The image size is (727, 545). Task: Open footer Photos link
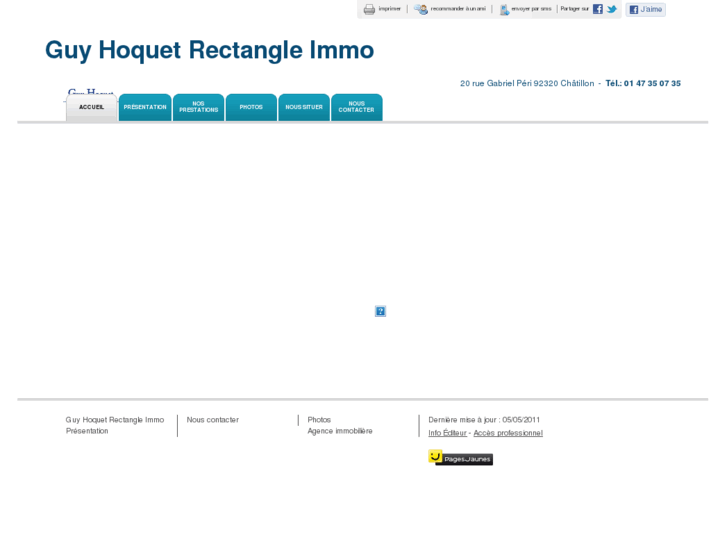(x=319, y=420)
